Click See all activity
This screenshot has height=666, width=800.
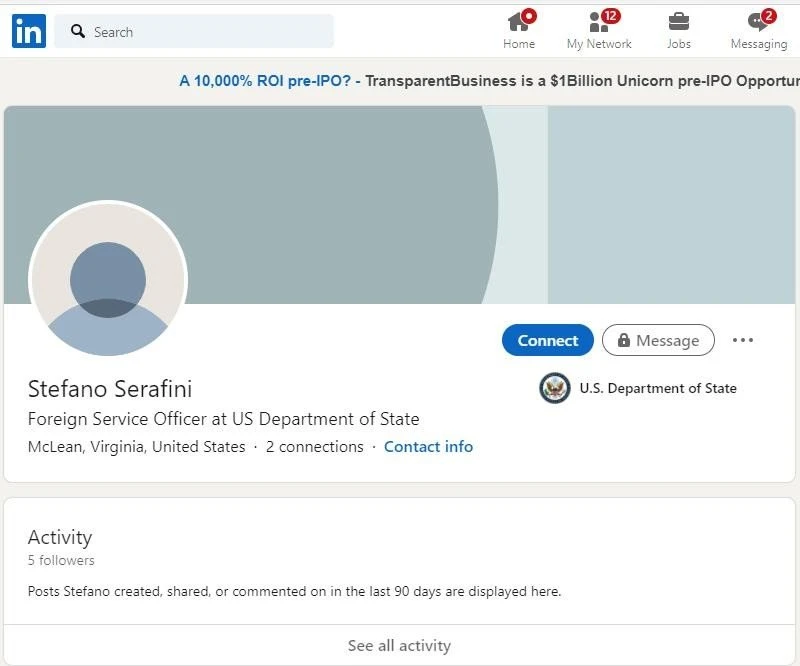click(x=399, y=646)
